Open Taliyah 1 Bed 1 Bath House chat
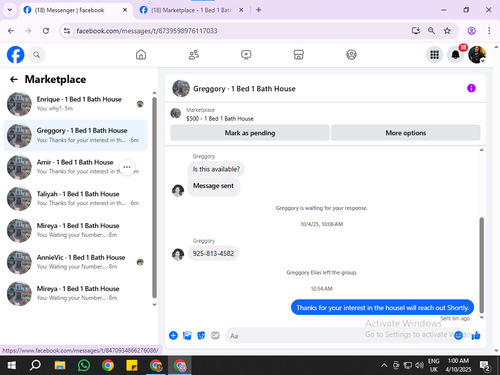 [x=75, y=199]
